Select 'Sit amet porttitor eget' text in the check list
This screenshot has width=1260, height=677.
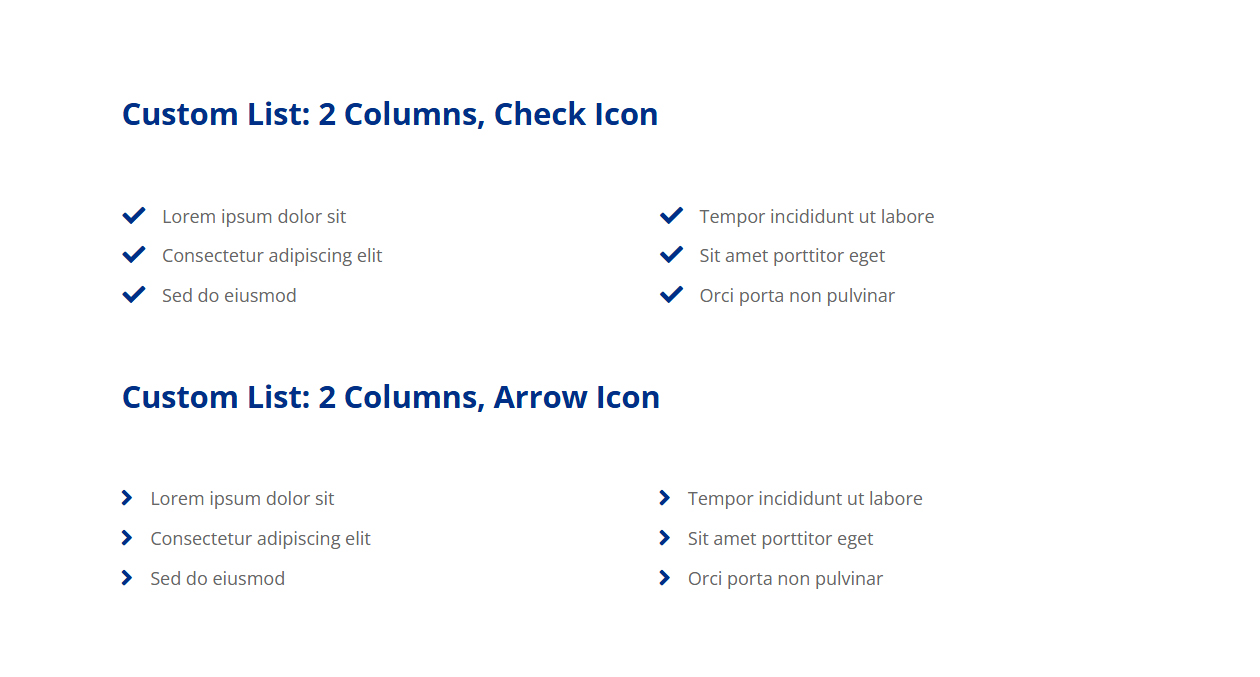pos(792,256)
